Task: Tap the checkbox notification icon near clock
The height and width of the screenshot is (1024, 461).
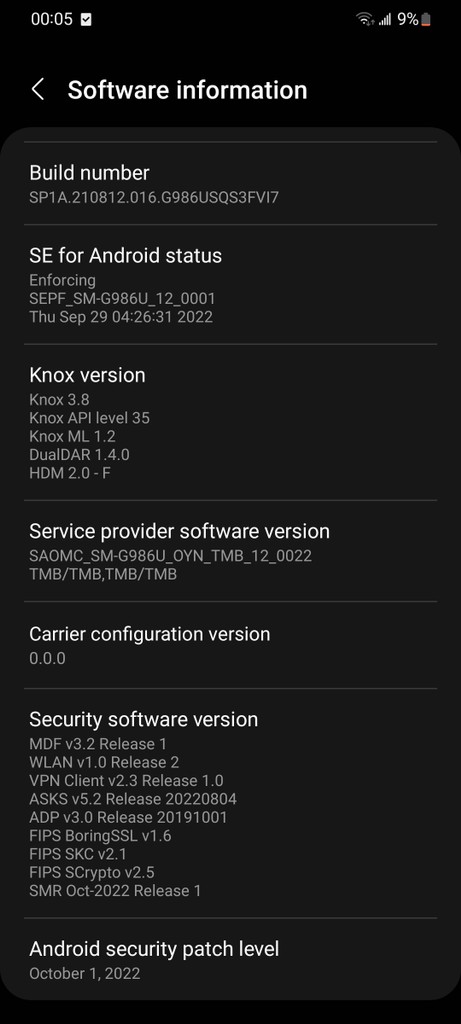Action: pyautogui.click(x=86, y=20)
